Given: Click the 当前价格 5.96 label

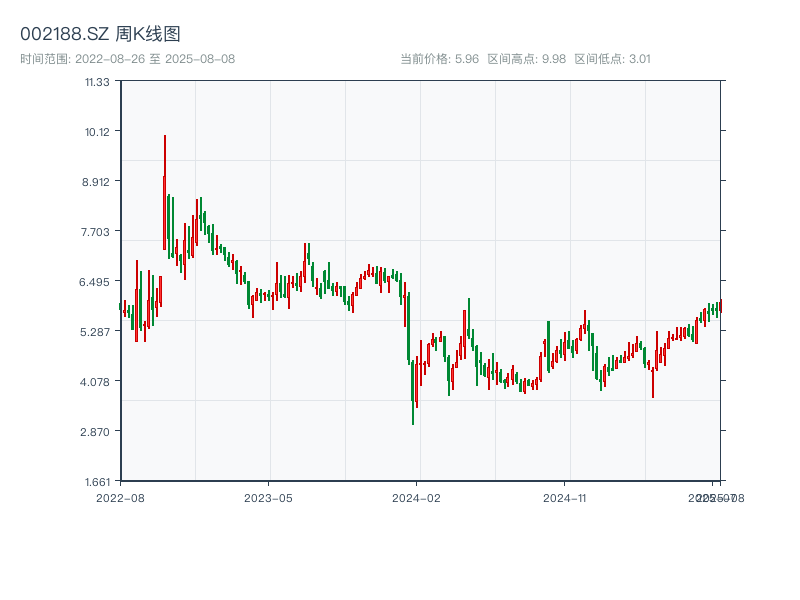Looking at the screenshot, I should pyautogui.click(x=439, y=59).
